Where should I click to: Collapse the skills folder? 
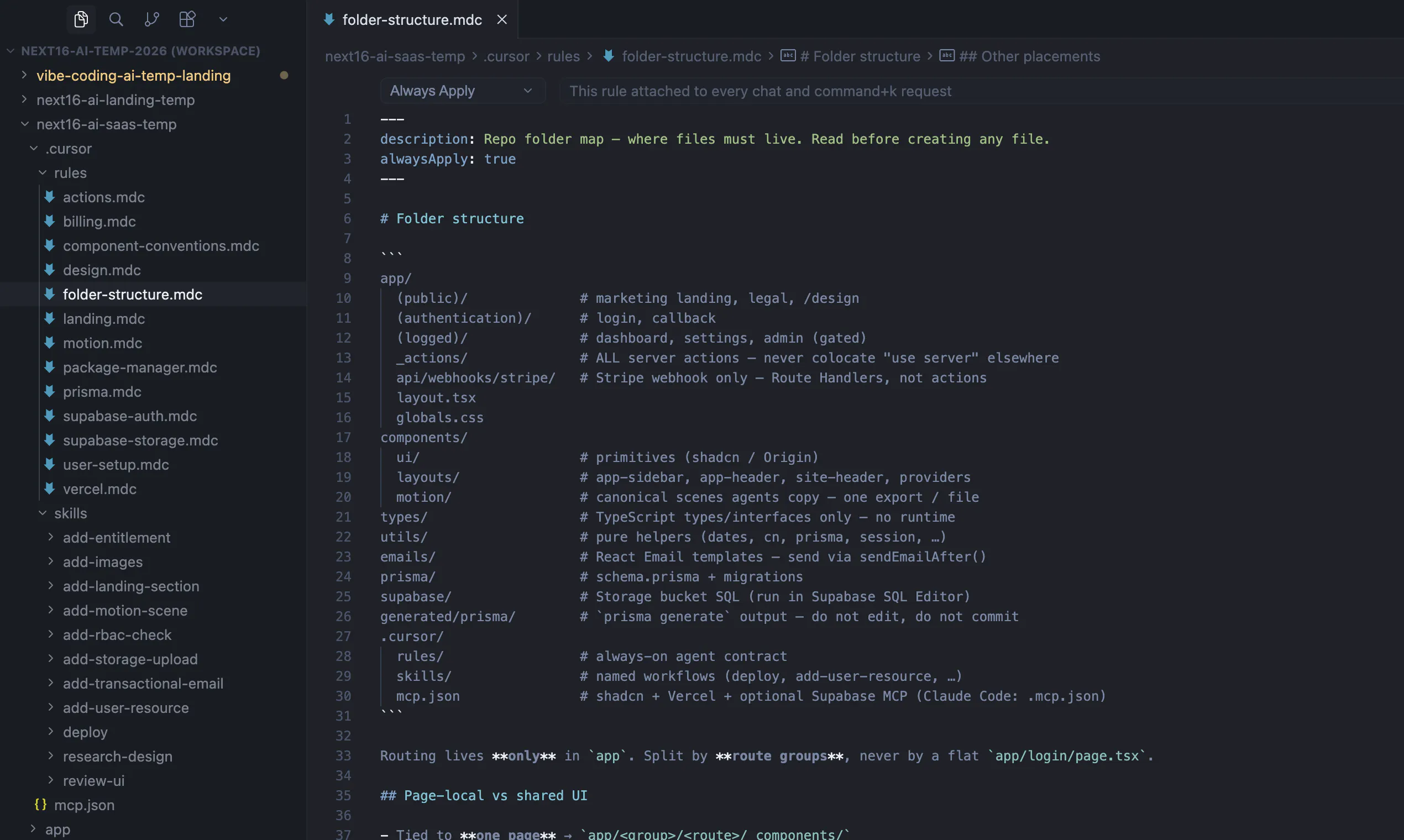70,513
